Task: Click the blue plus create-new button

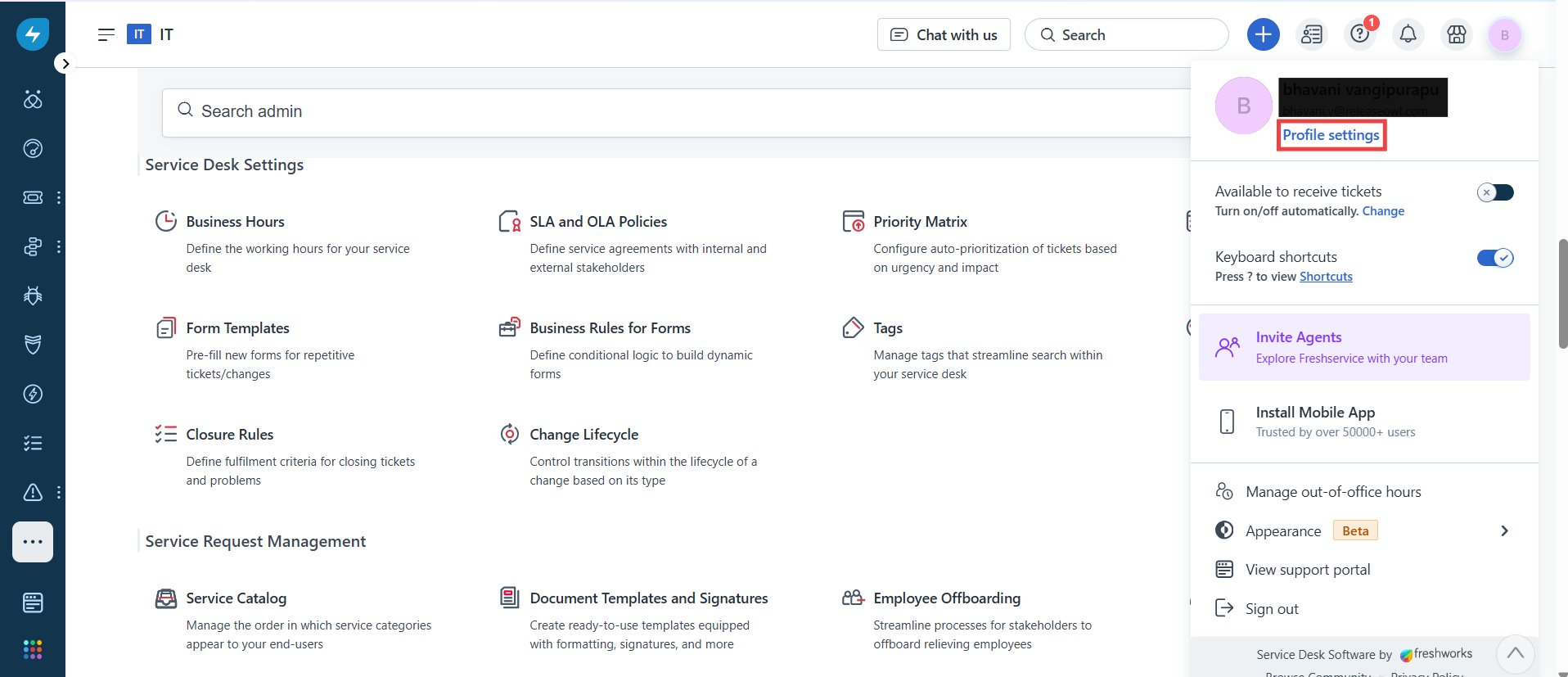Action: [1263, 34]
